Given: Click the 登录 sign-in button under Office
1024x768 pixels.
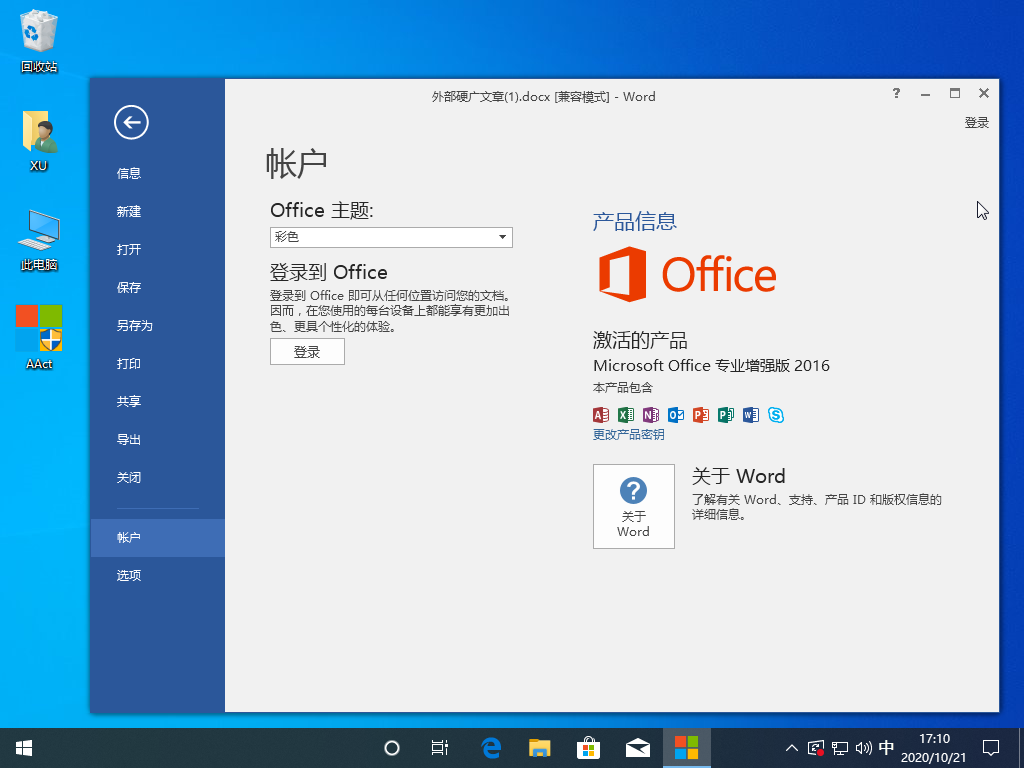Looking at the screenshot, I should [307, 351].
